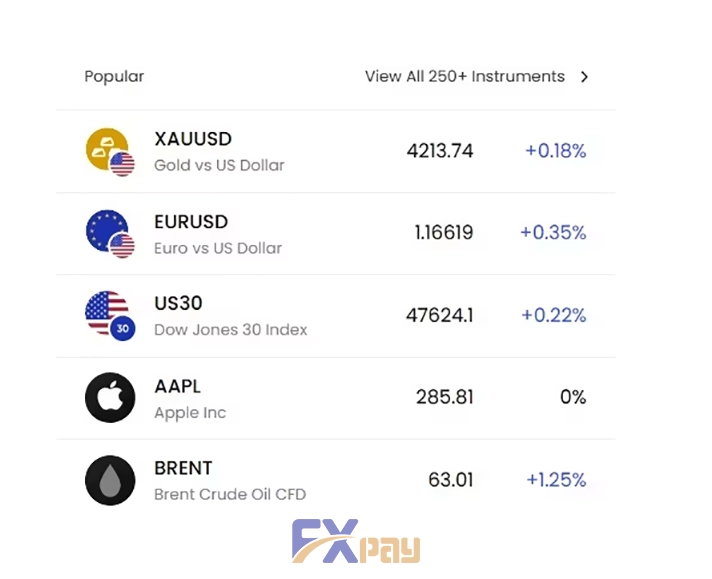Click the Apple logo icon
The width and height of the screenshot is (712, 579).
pos(110,397)
